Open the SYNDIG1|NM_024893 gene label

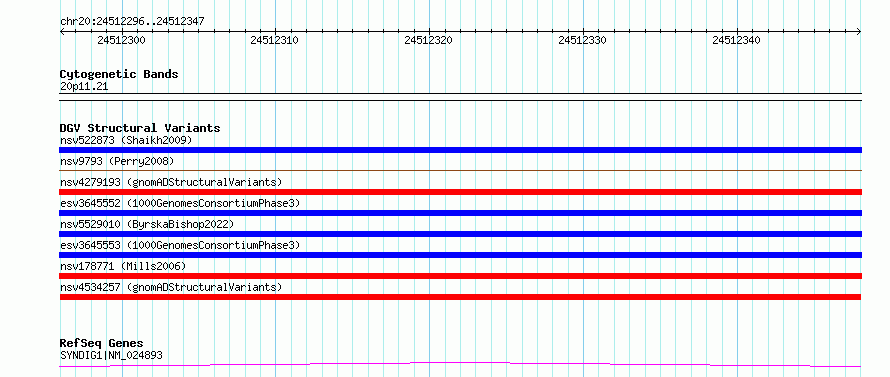point(111,356)
